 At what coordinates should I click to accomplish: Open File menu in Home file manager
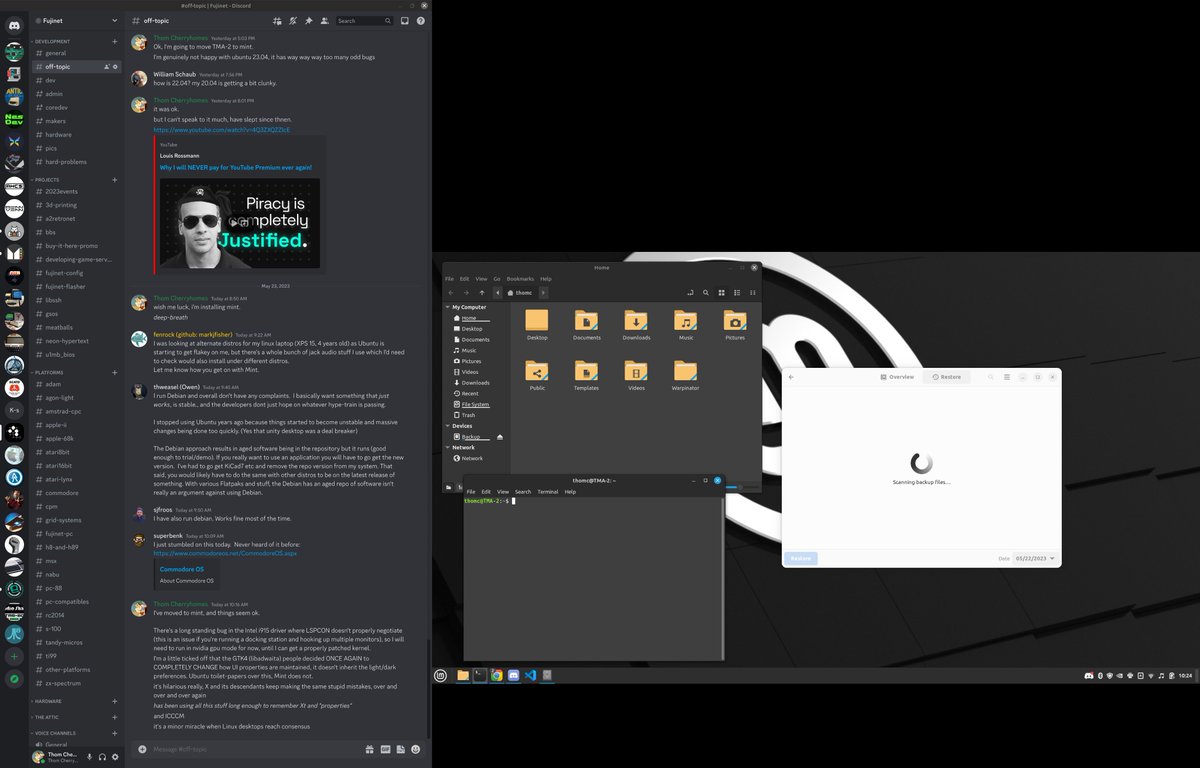tap(449, 279)
